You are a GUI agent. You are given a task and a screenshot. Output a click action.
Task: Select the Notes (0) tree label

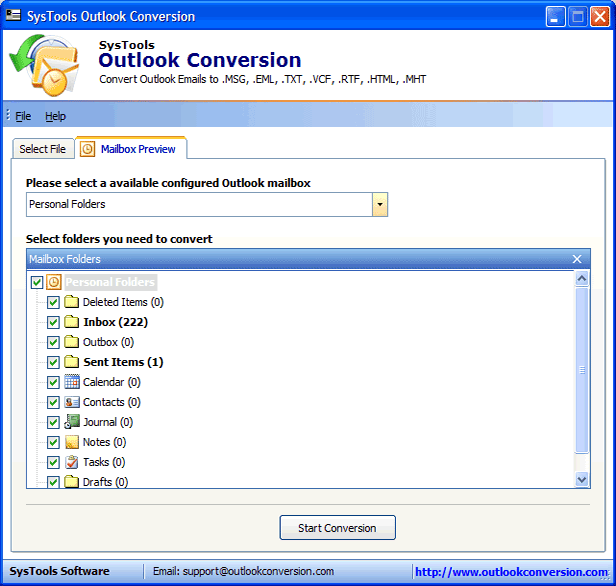click(104, 442)
